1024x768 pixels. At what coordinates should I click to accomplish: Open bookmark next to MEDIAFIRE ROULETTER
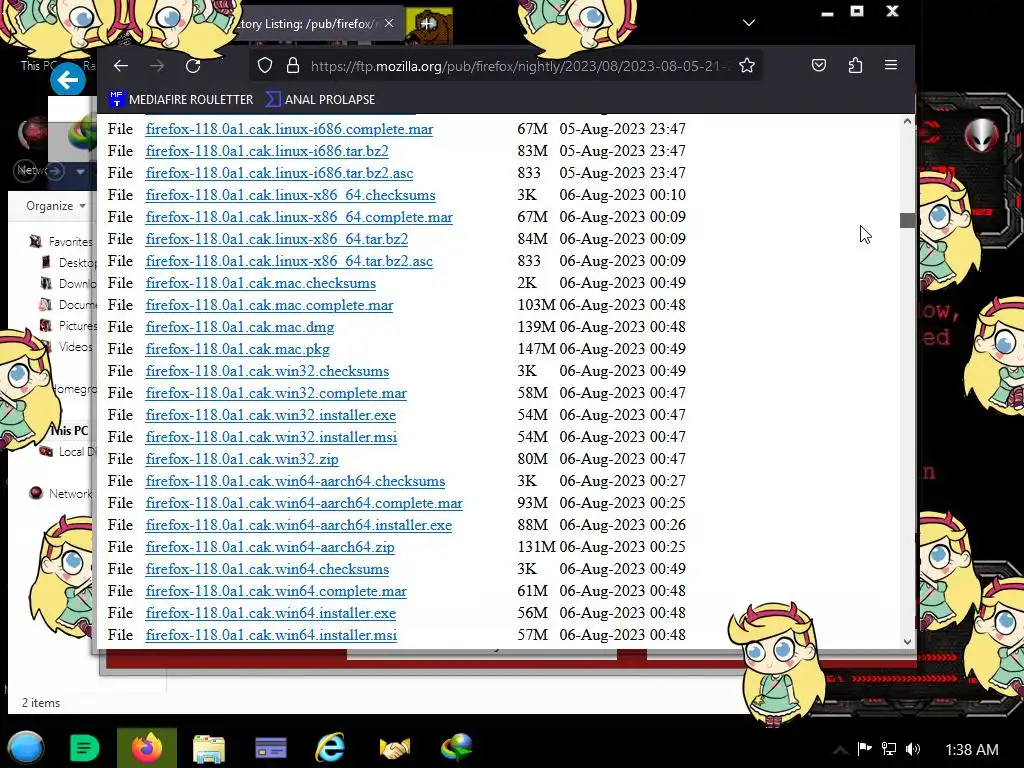click(x=321, y=99)
